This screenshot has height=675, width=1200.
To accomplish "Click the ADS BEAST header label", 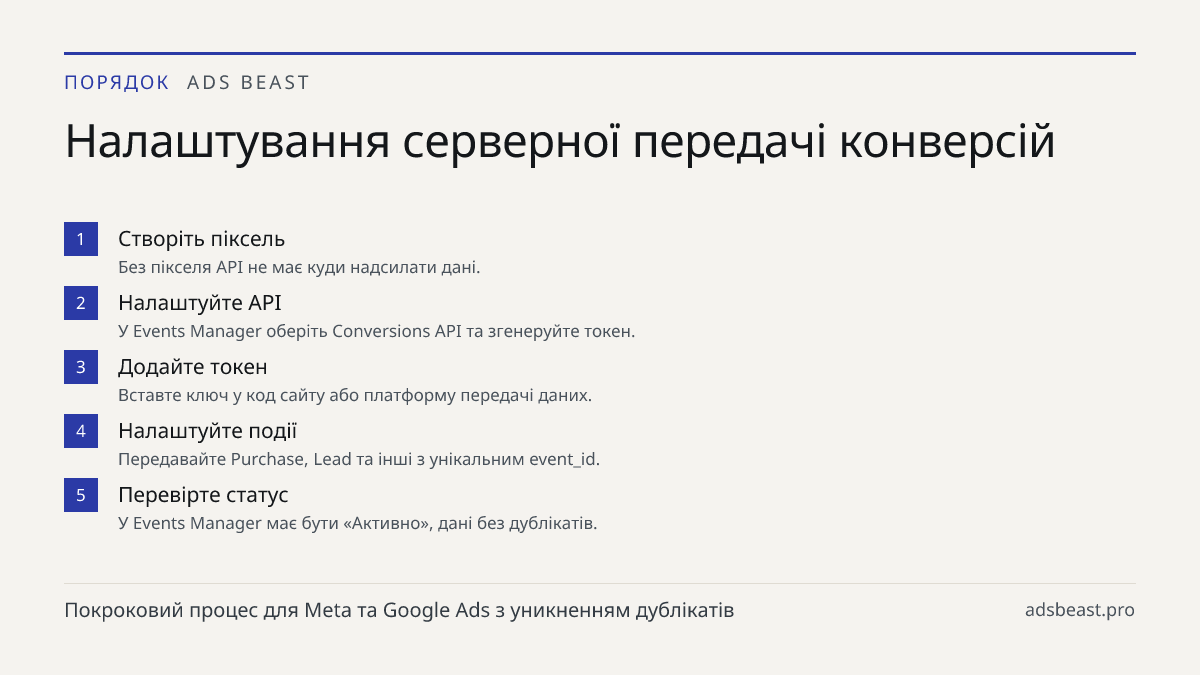I will (x=248, y=83).
